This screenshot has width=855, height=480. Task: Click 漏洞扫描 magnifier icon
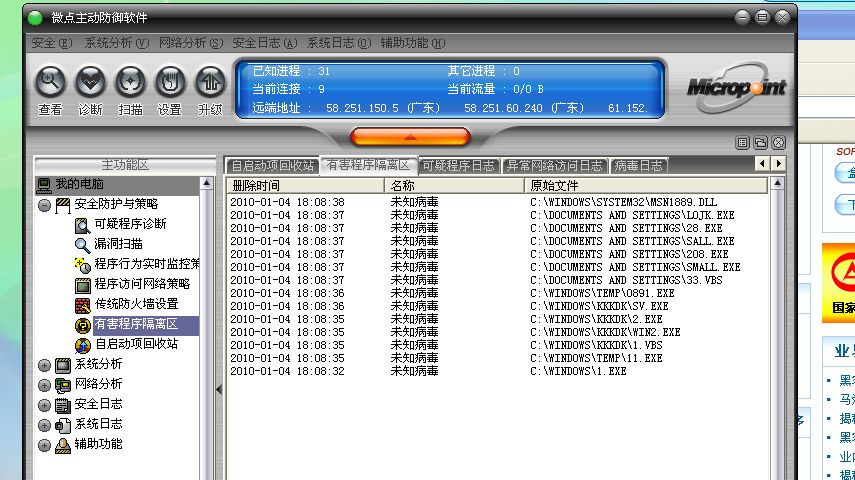tap(82, 245)
